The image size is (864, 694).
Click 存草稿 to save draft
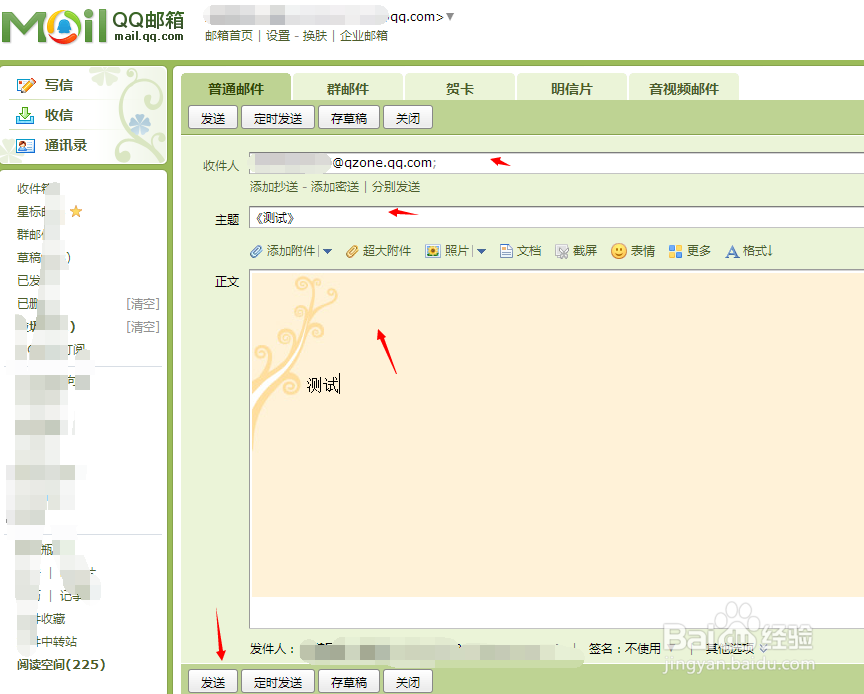coord(349,117)
